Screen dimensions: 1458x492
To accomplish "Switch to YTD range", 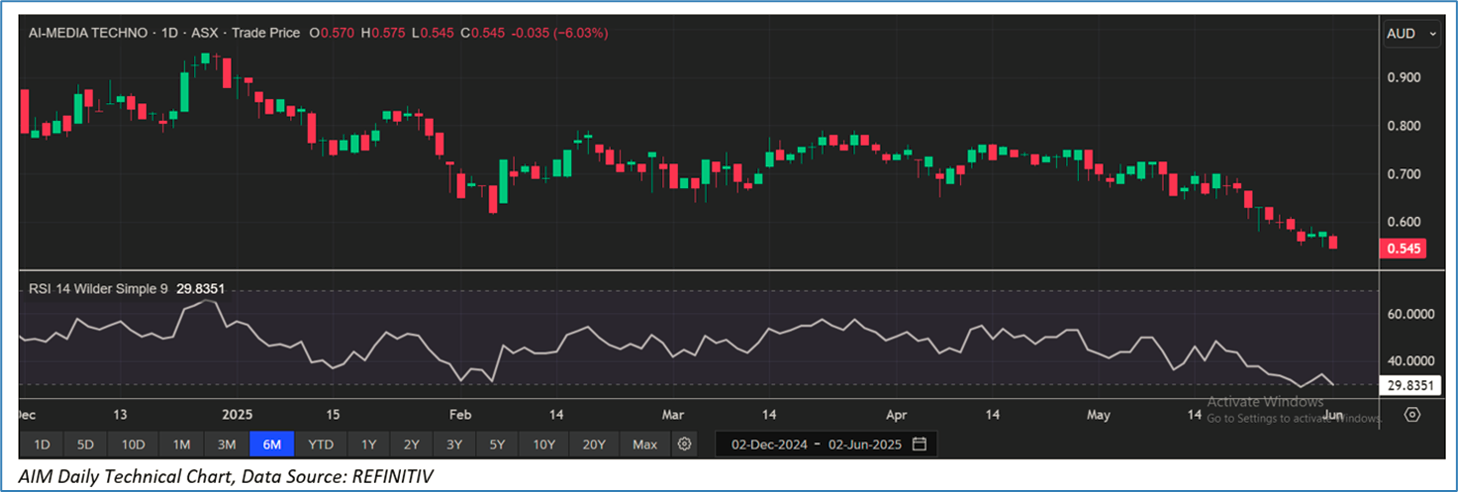I will tap(321, 444).
